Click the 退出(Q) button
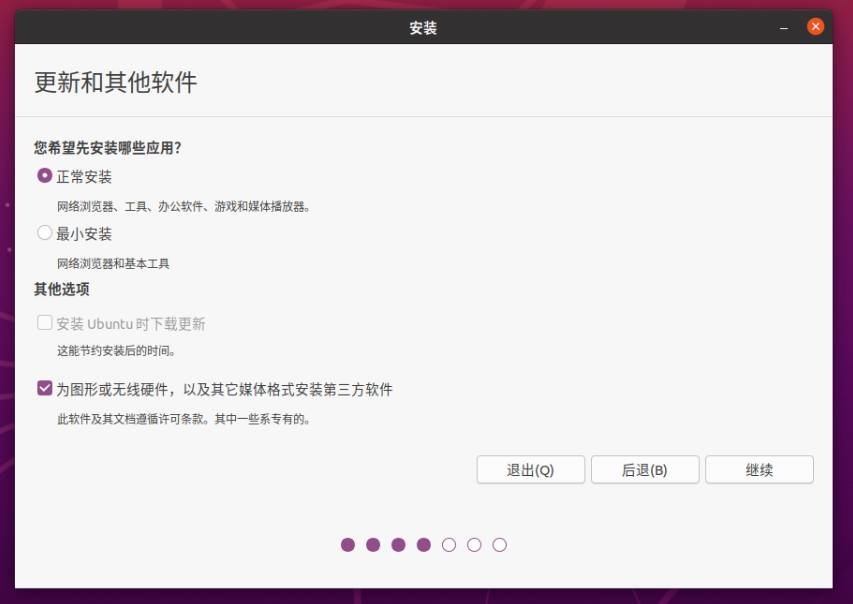The width and height of the screenshot is (853, 604). click(530, 470)
